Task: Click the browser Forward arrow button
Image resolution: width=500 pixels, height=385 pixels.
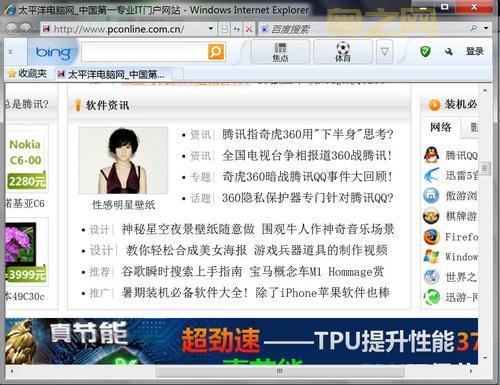Action: (x=25, y=28)
